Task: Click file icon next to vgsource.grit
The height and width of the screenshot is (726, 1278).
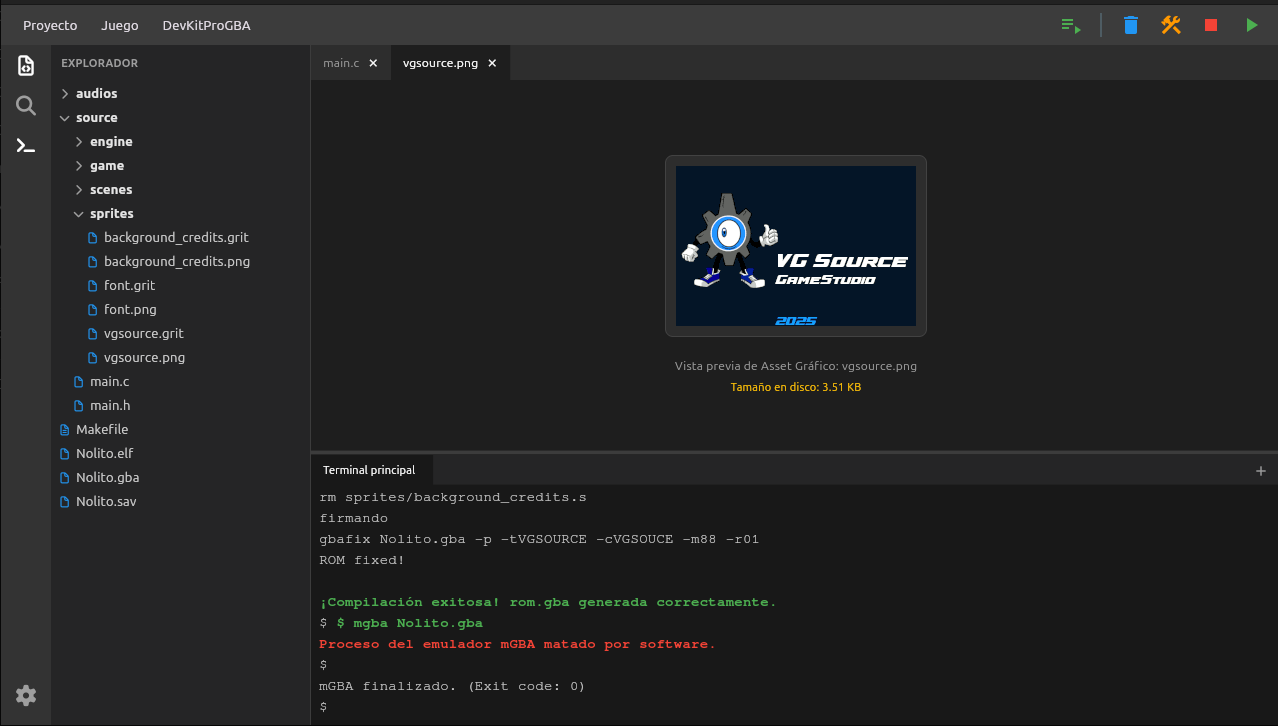Action: (x=93, y=334)
